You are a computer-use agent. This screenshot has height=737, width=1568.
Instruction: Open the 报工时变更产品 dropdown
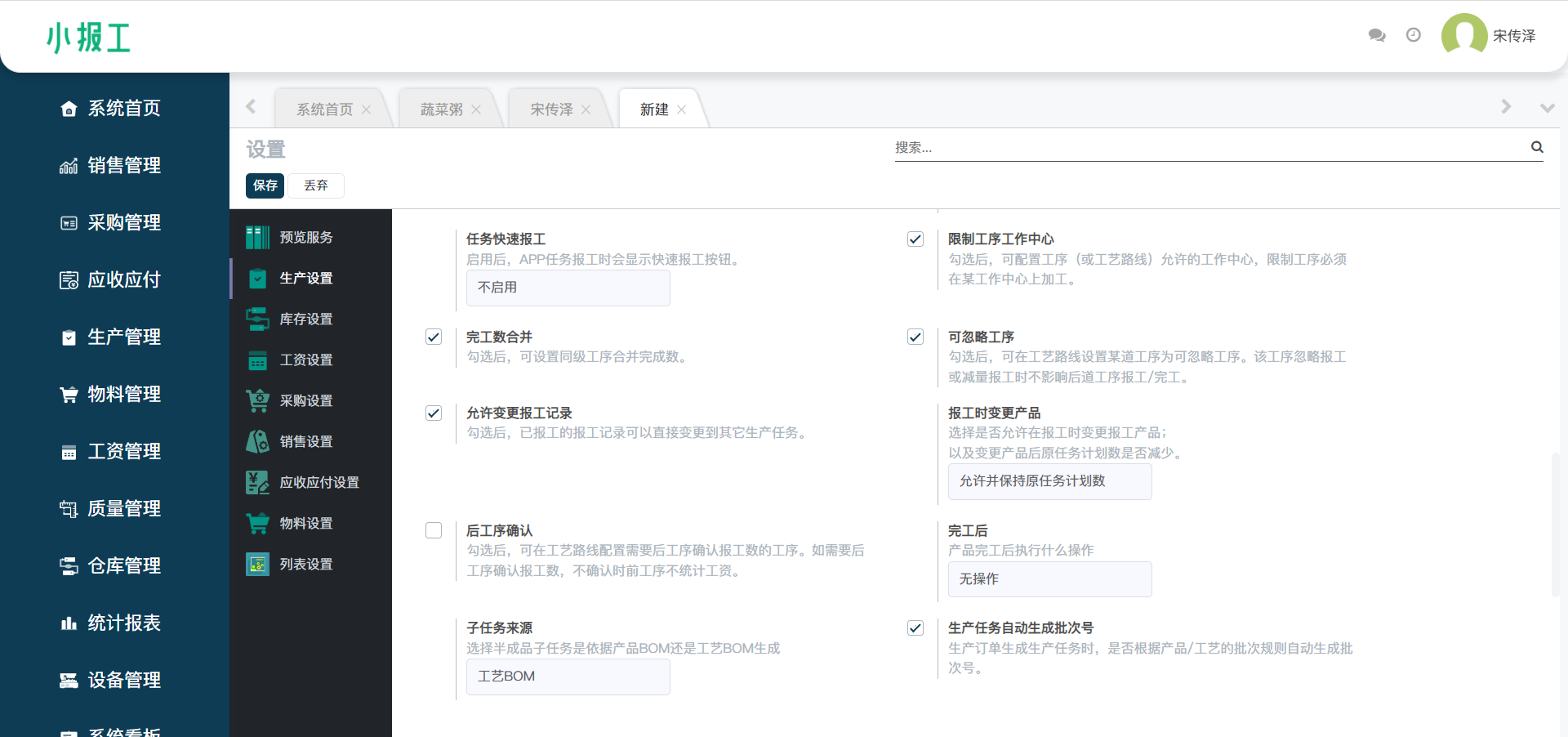point(1049,481)
